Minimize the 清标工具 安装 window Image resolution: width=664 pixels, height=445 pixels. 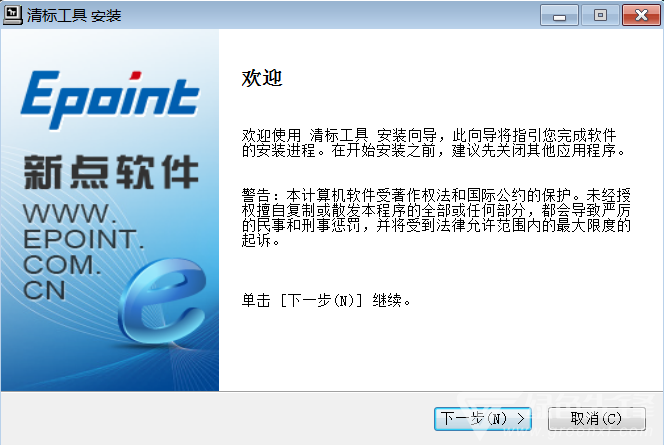click(559, 16)
